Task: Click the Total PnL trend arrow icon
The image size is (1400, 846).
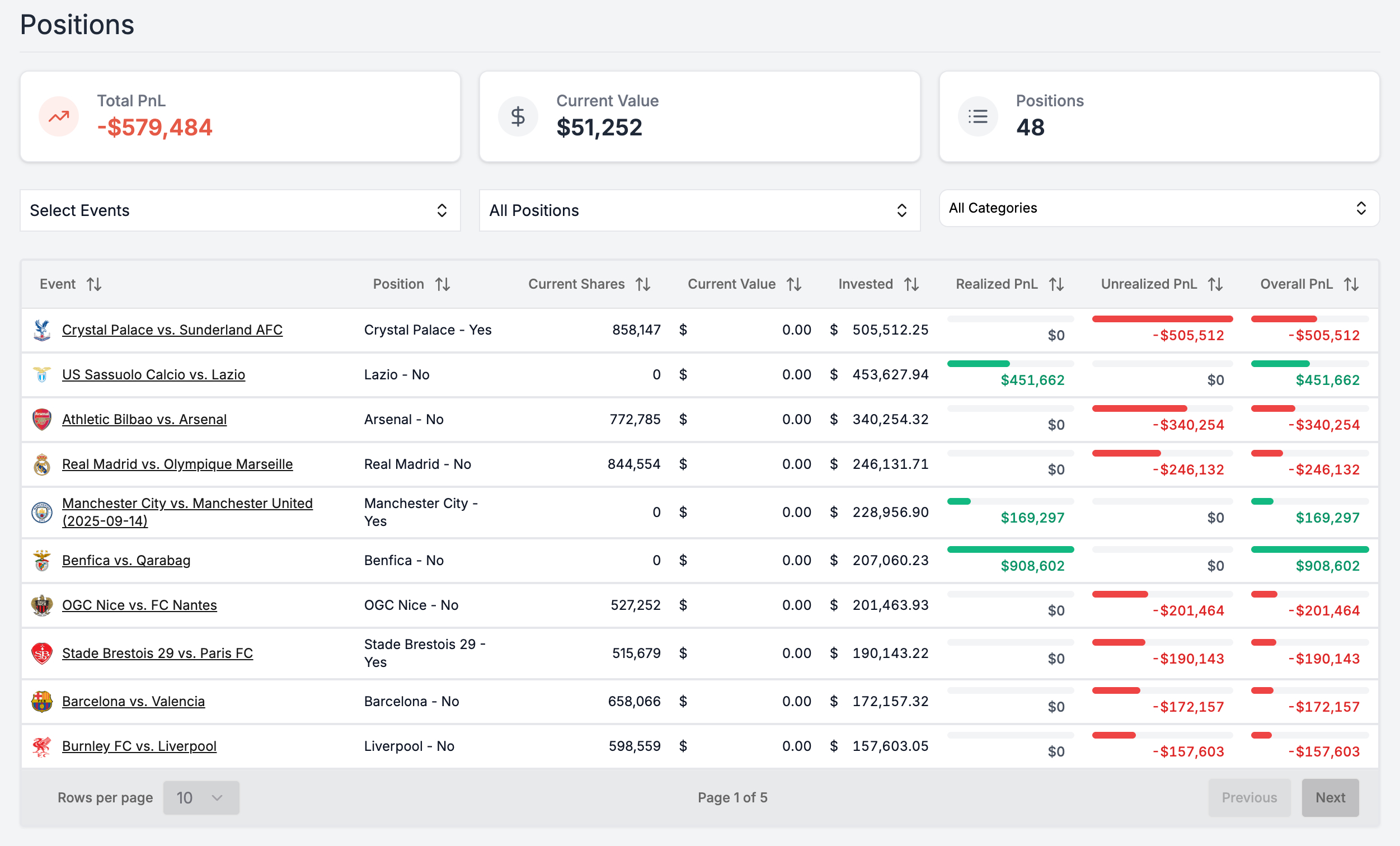Action: click(x=59, y=116)
